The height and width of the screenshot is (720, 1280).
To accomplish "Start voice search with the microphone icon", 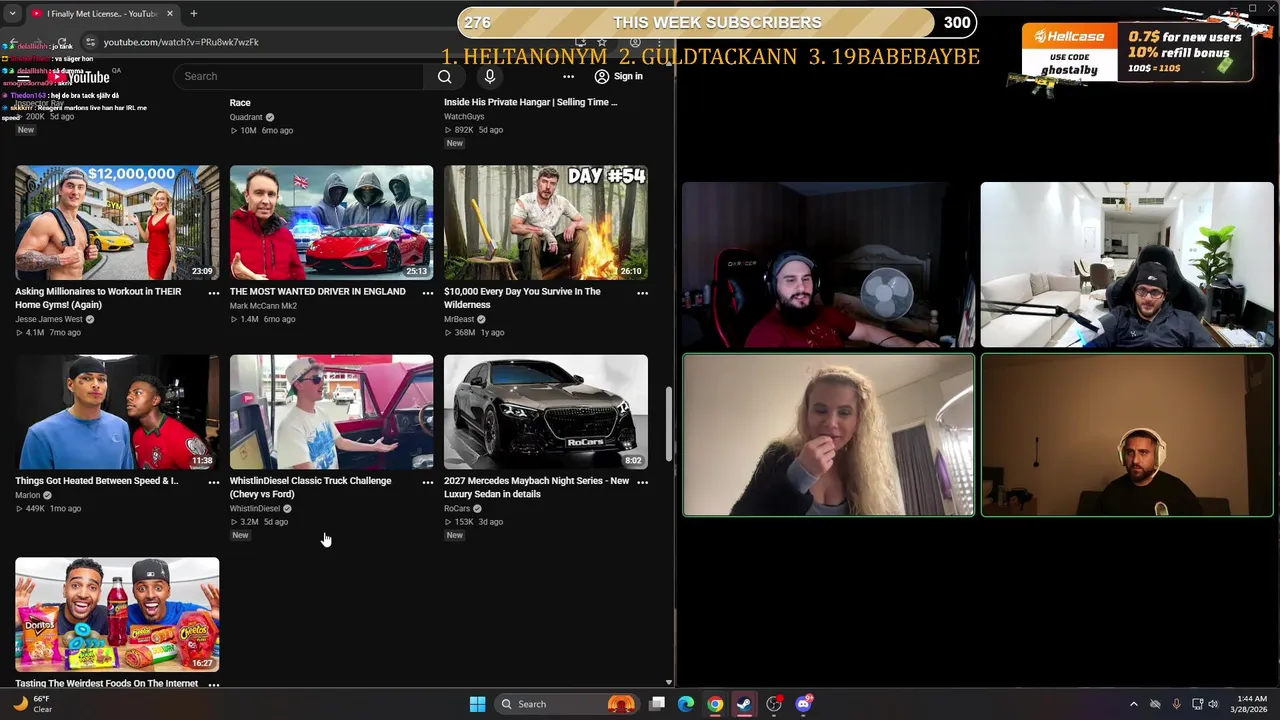I will (489, 76).
